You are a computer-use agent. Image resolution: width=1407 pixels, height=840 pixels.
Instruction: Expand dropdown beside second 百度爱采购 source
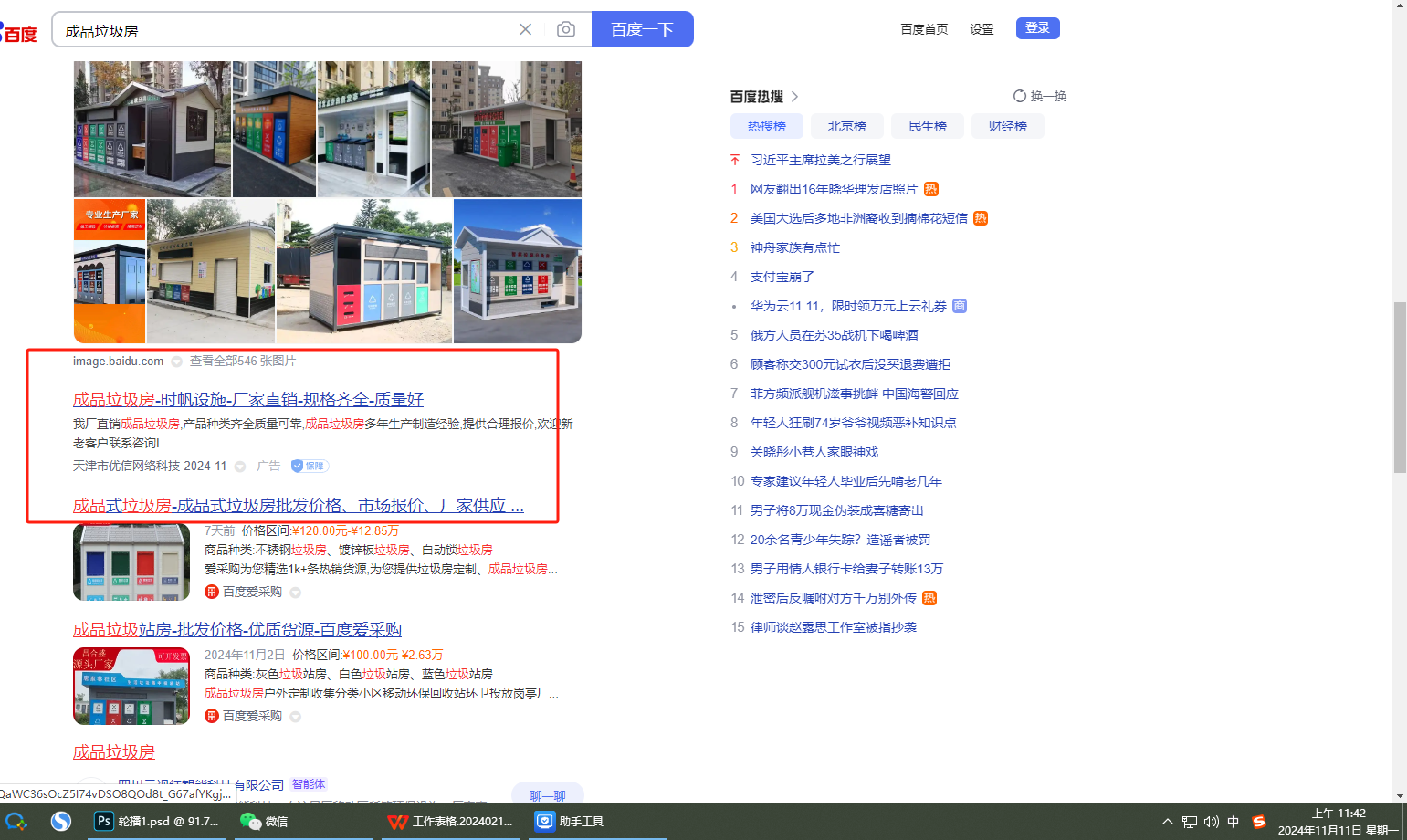(295, 717)
